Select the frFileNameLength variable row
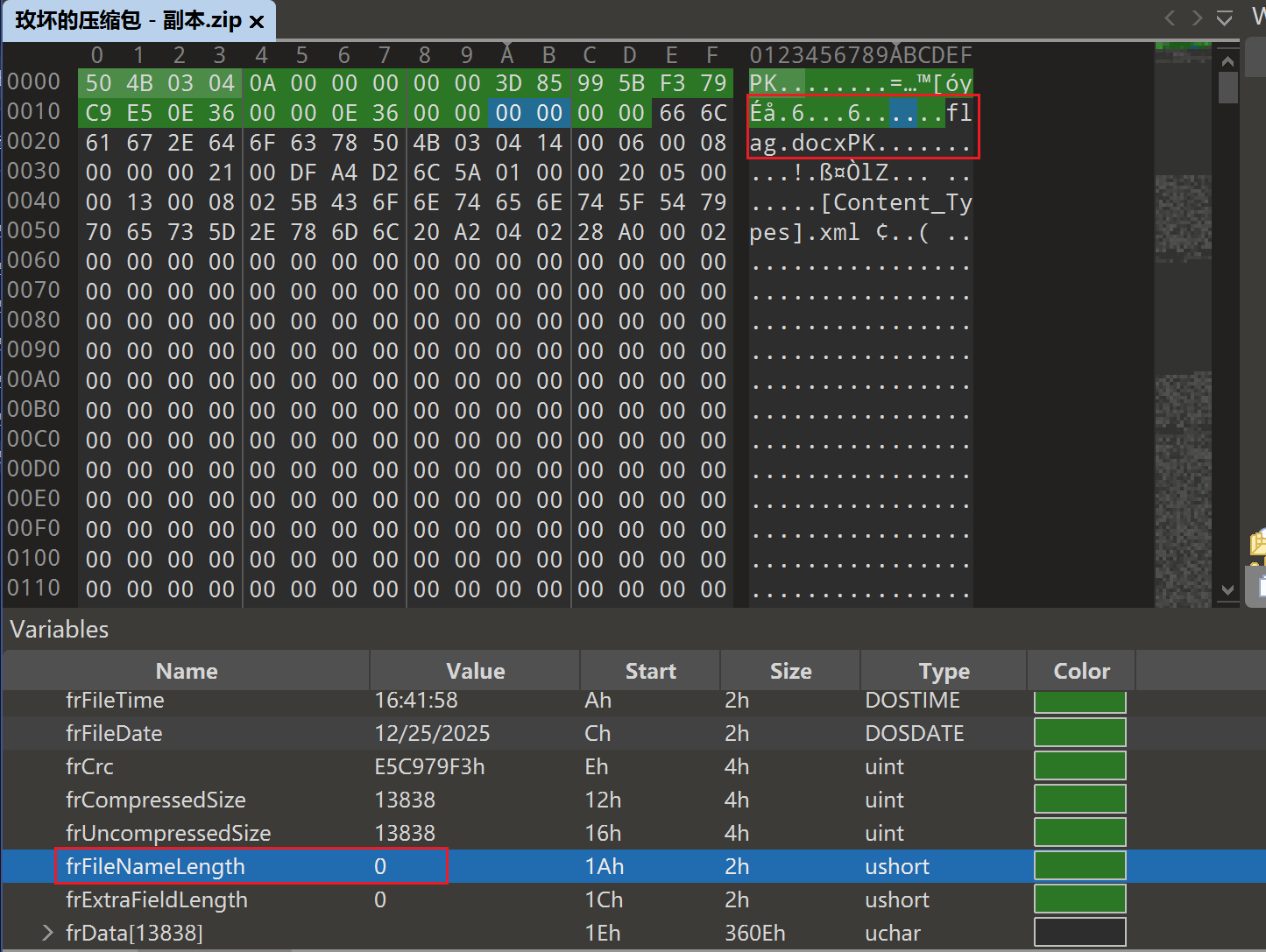The image size is (1266, 952). point(155,866)
